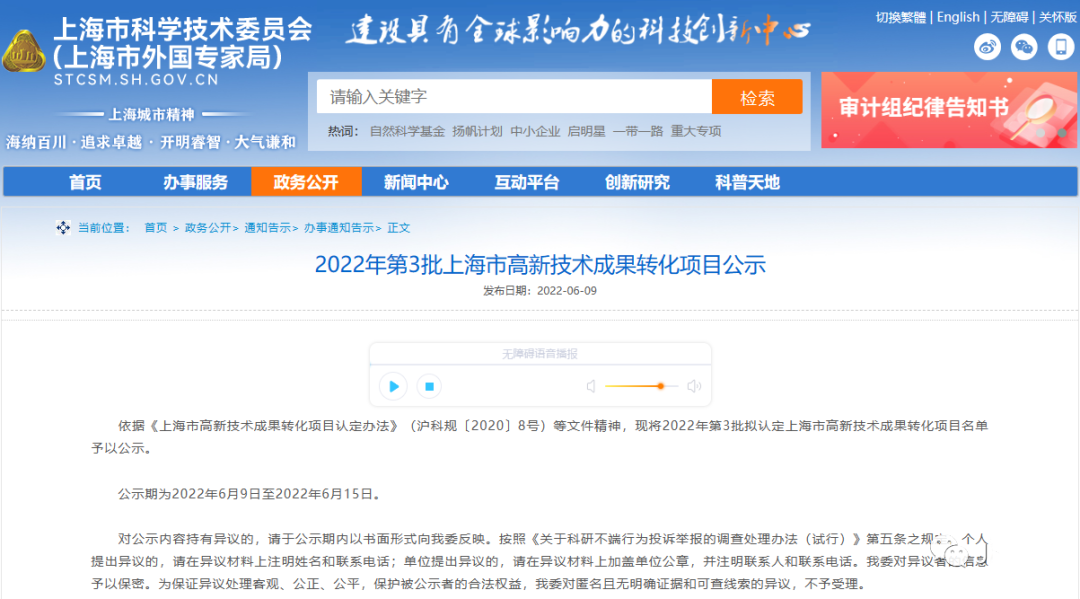The image size is (1080, 599).
Task: Stop the voice broadcast playback
Action: click(428, 386)
